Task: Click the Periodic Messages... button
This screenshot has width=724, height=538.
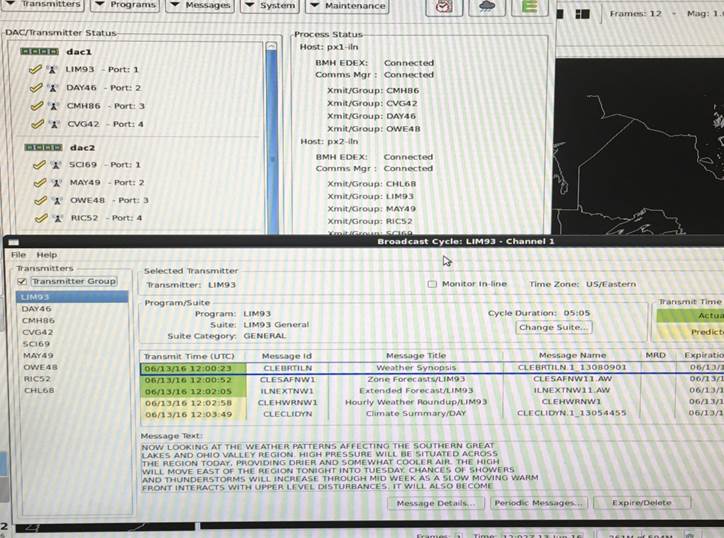Action: coord(538,502)
